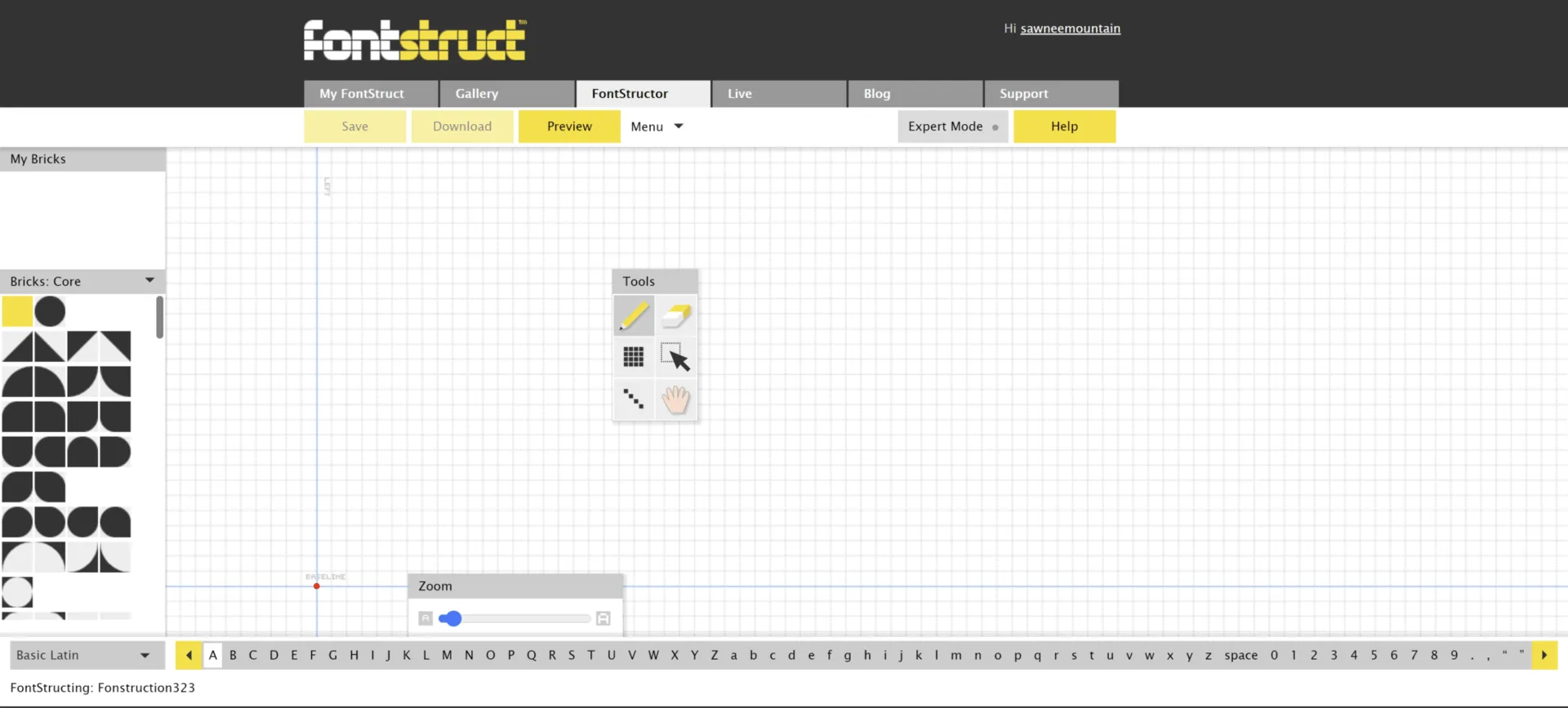
Task: Select lowercase g in the character bar
Action: [x=848, y=655]
